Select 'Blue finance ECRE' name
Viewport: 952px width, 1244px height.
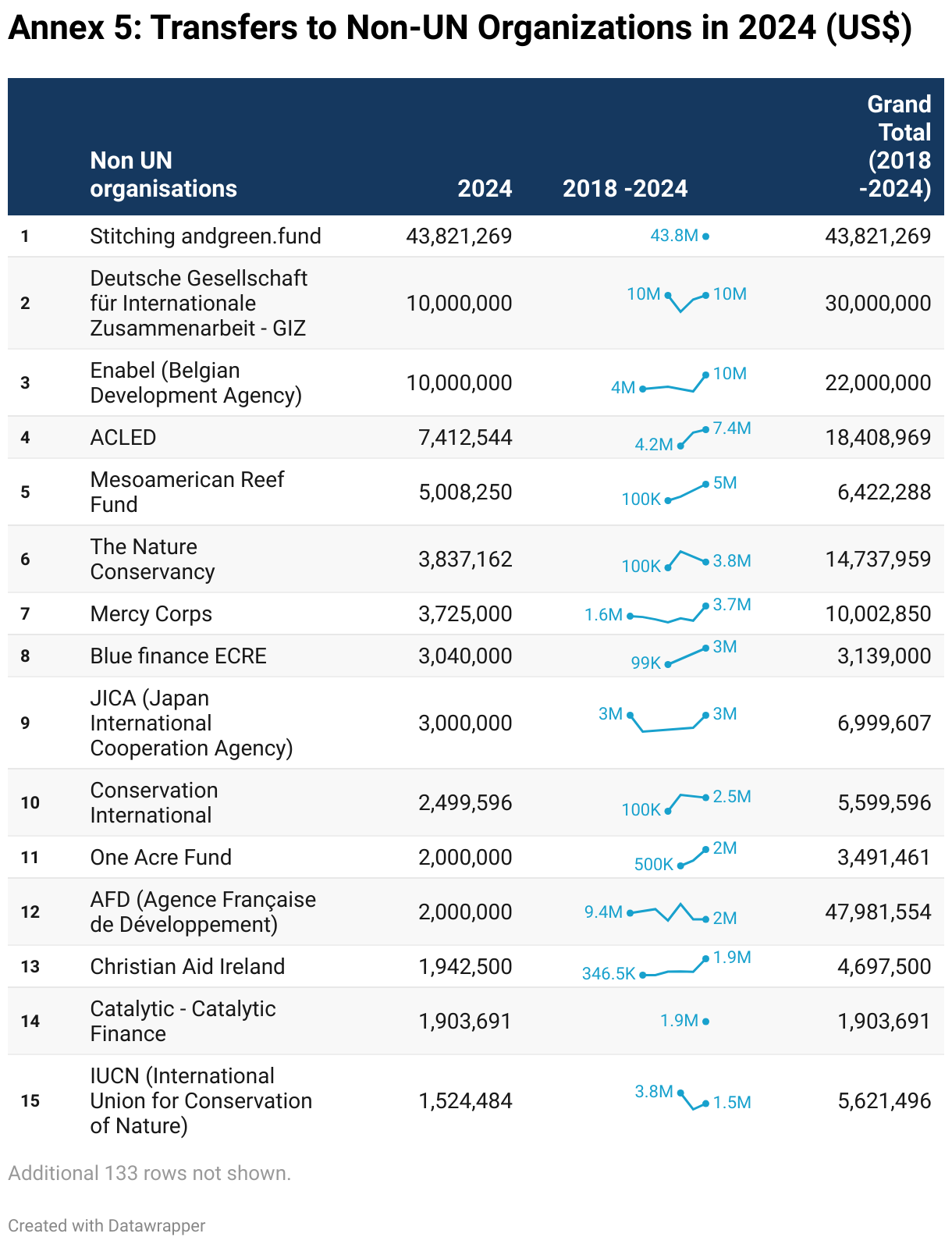[178, 656]
